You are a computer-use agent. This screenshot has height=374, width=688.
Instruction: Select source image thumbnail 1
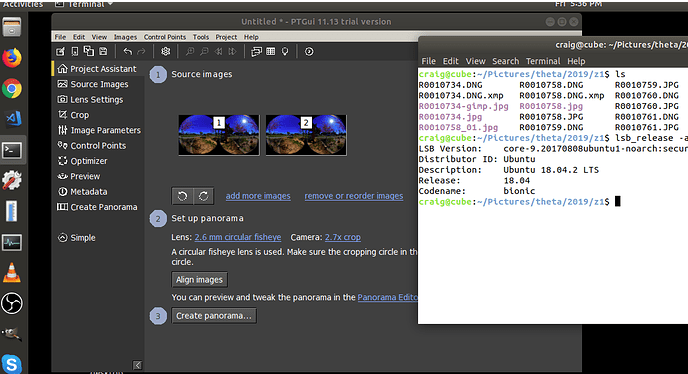point(219,135)
